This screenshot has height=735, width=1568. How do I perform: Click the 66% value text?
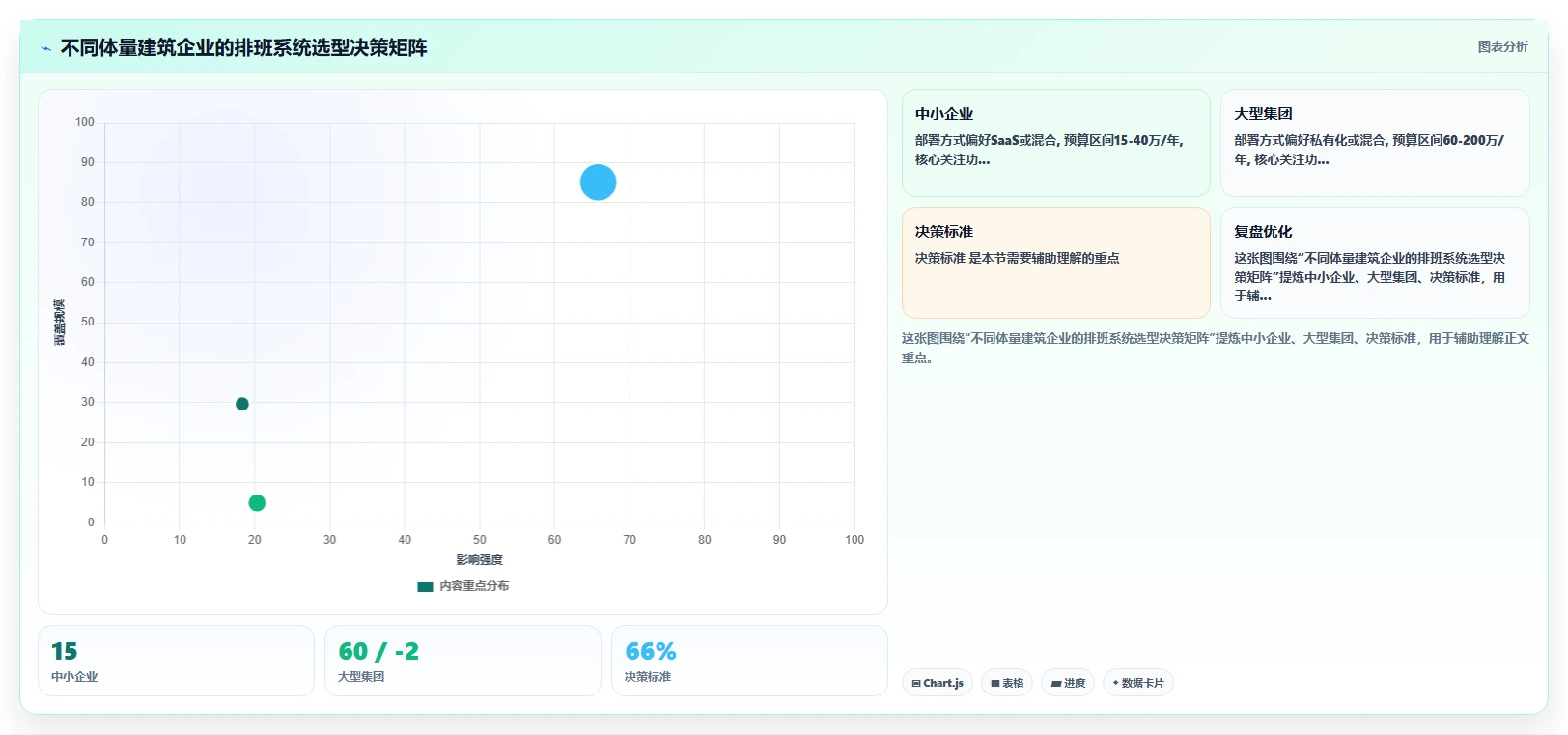pyautogui.click(x=651, y=652)
